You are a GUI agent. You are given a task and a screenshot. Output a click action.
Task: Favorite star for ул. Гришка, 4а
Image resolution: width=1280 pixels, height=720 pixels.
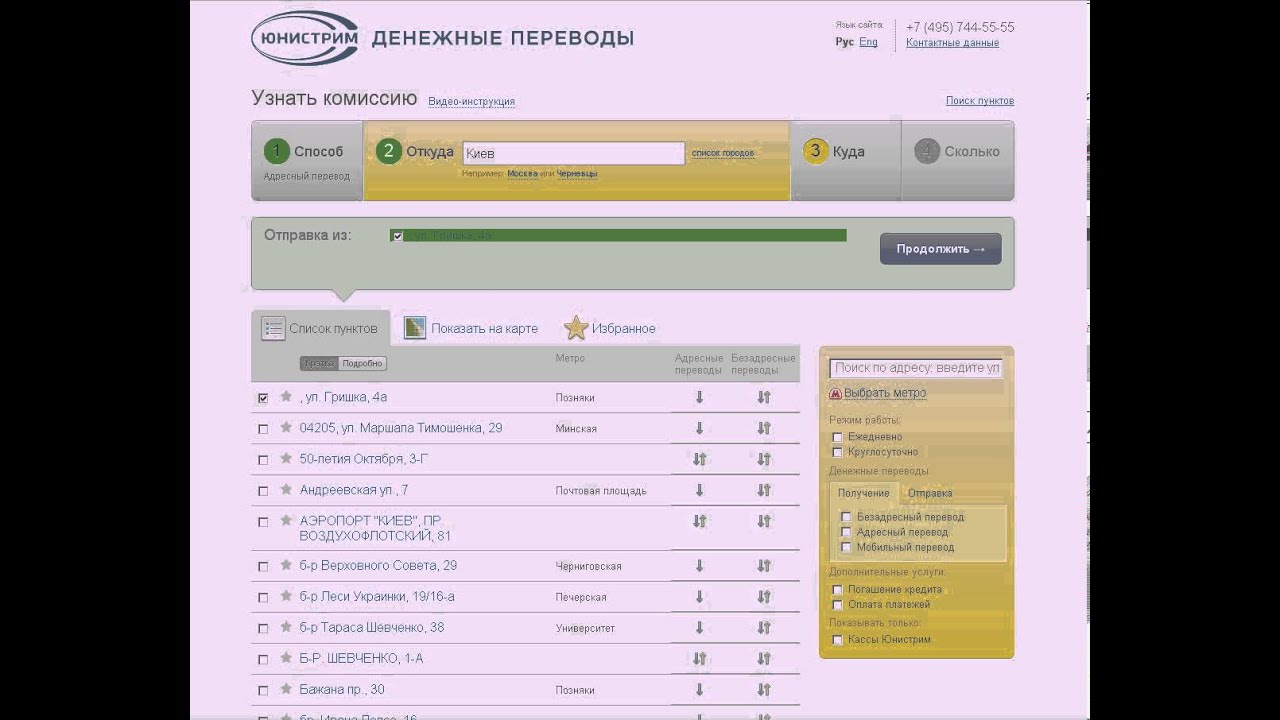pyautogui.click(x=286, y=397)
